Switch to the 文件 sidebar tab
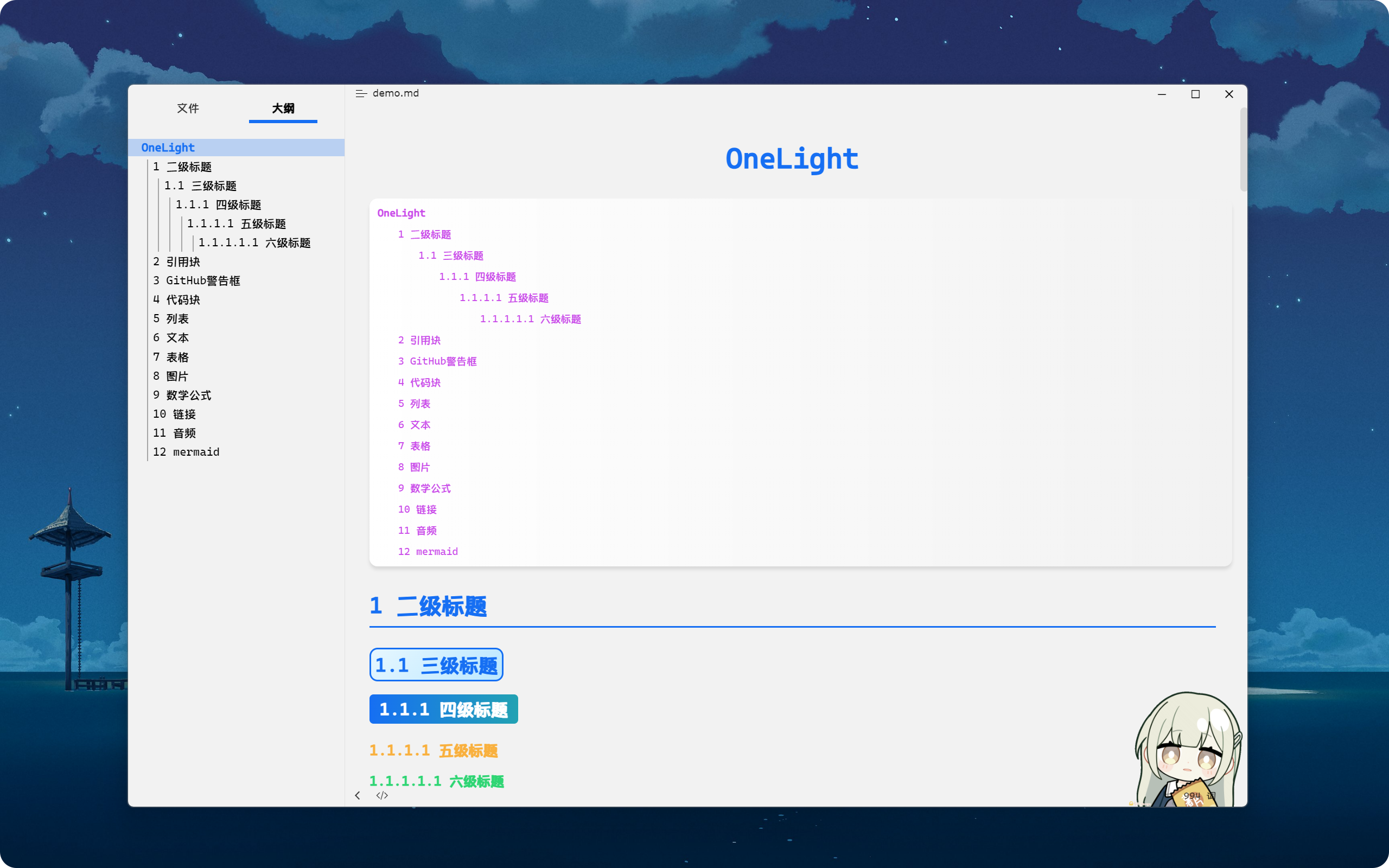This screenshot has width=1389, height=868. [x=188, y=108]
